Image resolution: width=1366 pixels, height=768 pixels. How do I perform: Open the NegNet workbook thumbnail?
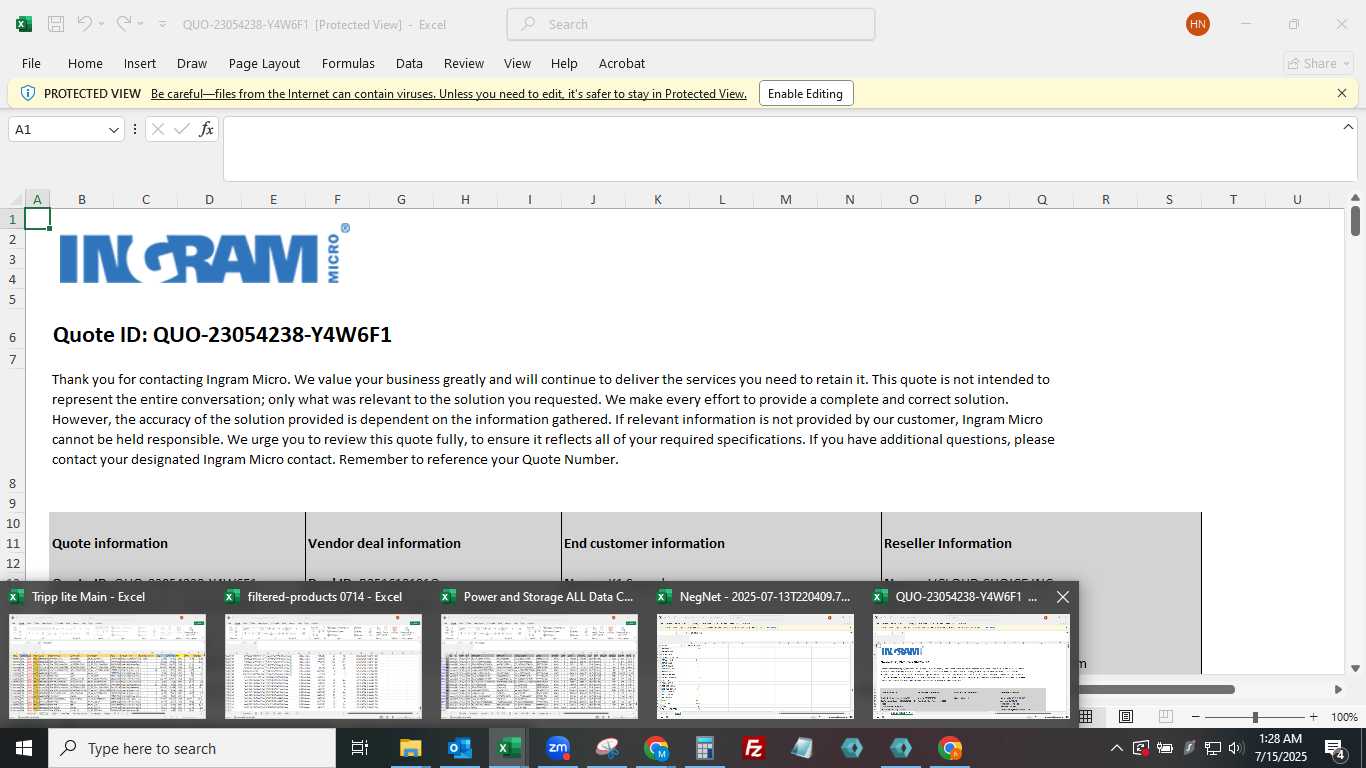tap(755, 666)
